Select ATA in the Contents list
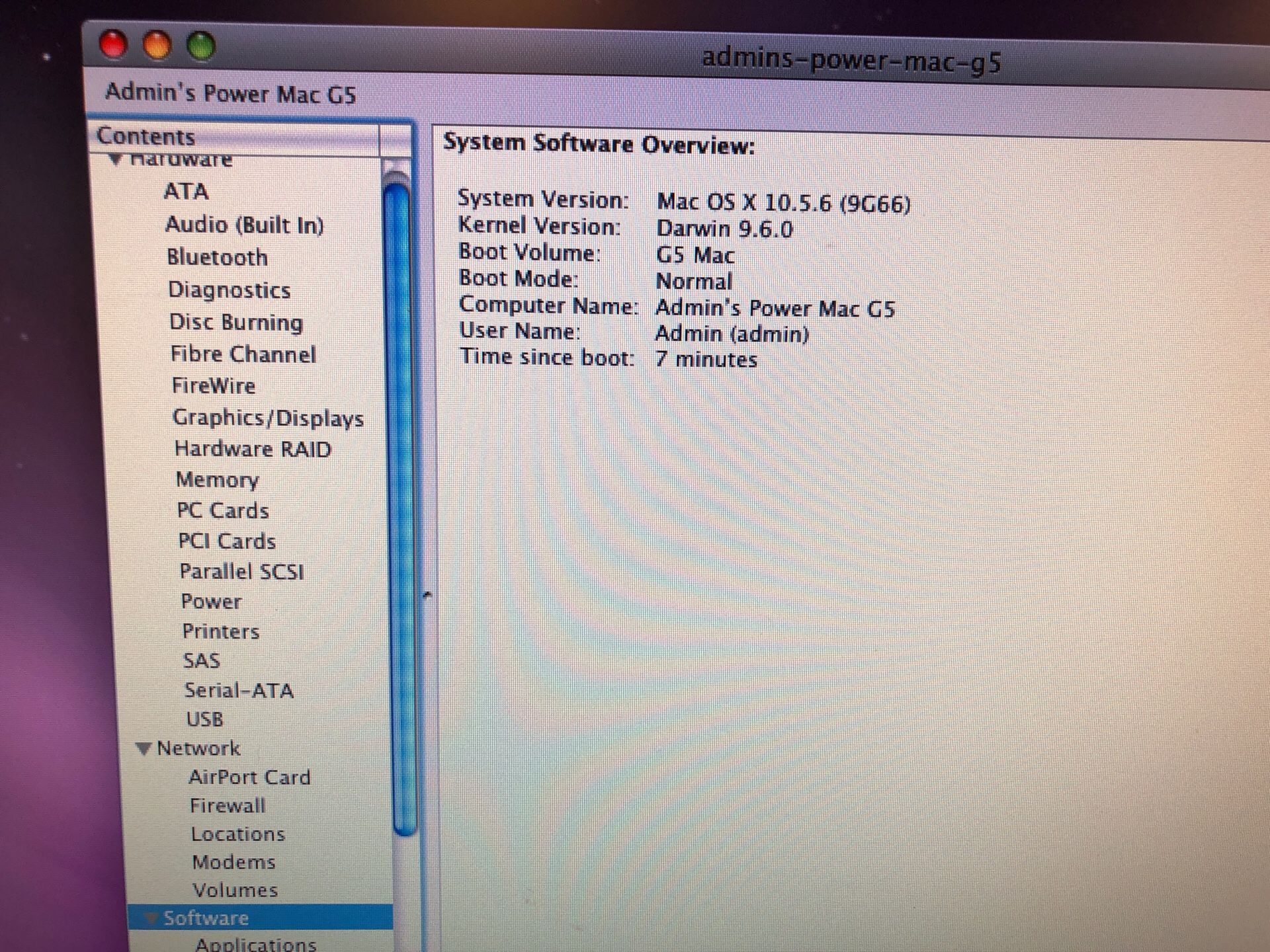 tap(186, 192)
